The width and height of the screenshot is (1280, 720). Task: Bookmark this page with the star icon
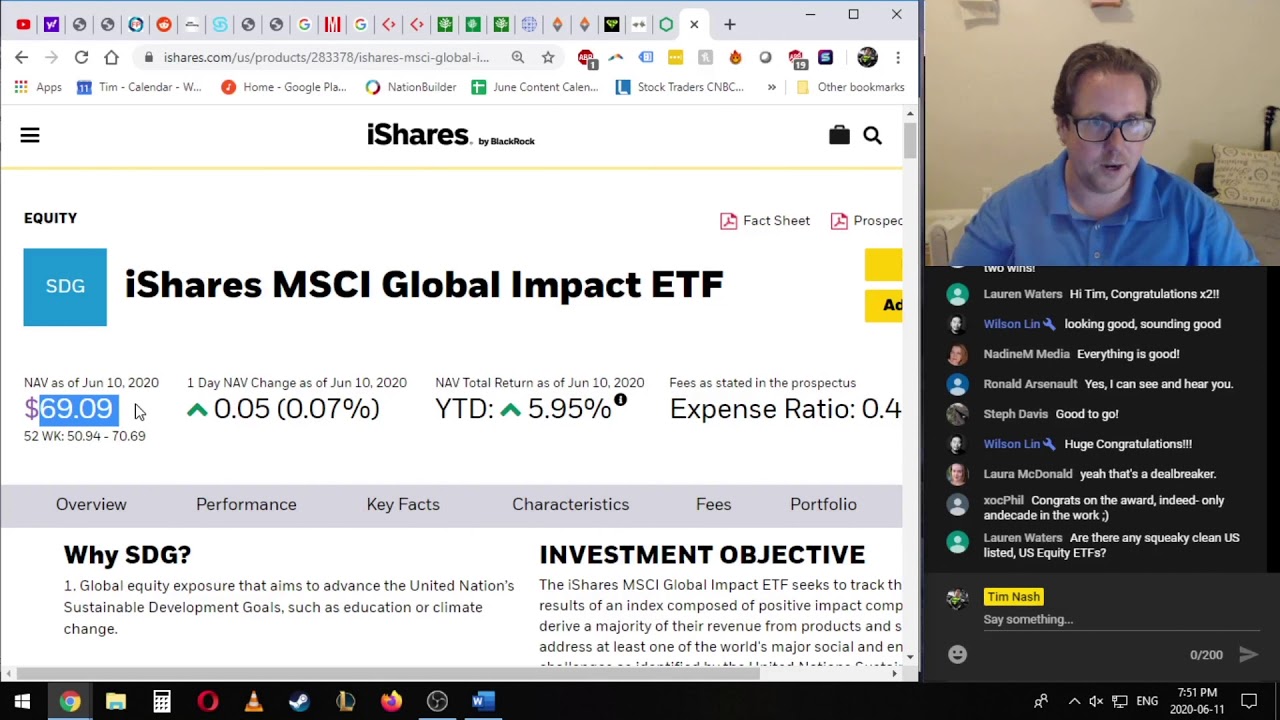point(548,57)
